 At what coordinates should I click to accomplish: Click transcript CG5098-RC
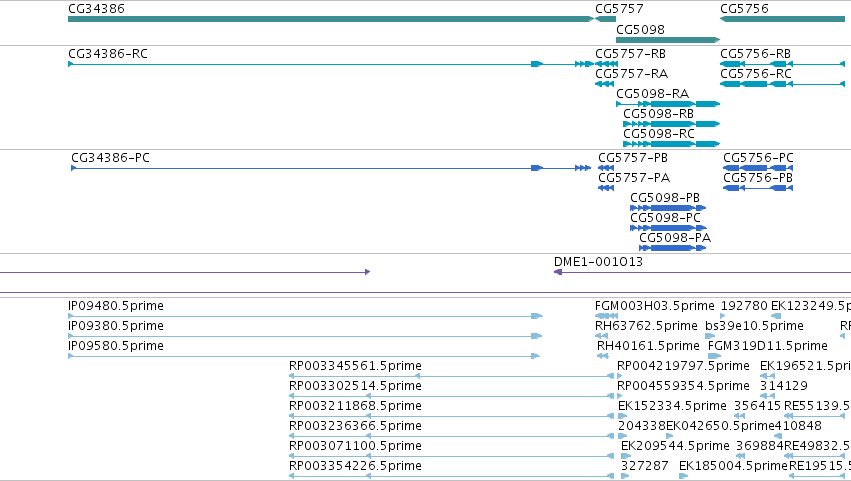point(659,134)
